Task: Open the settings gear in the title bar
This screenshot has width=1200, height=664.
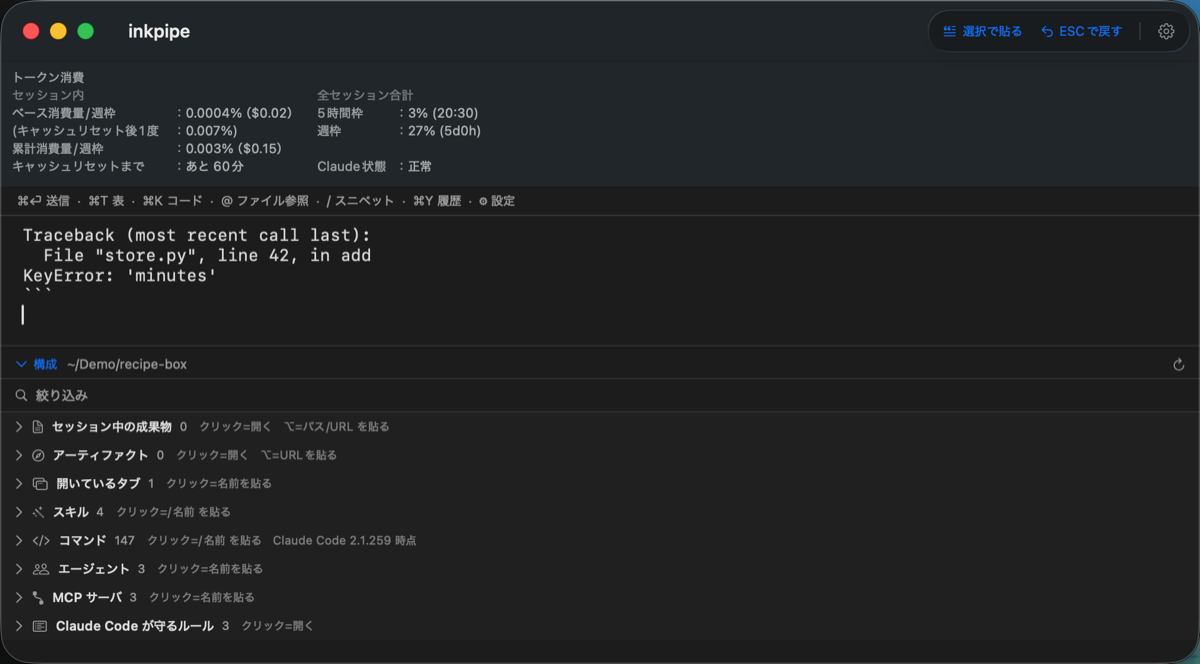Action: [x=1166, y=31]
